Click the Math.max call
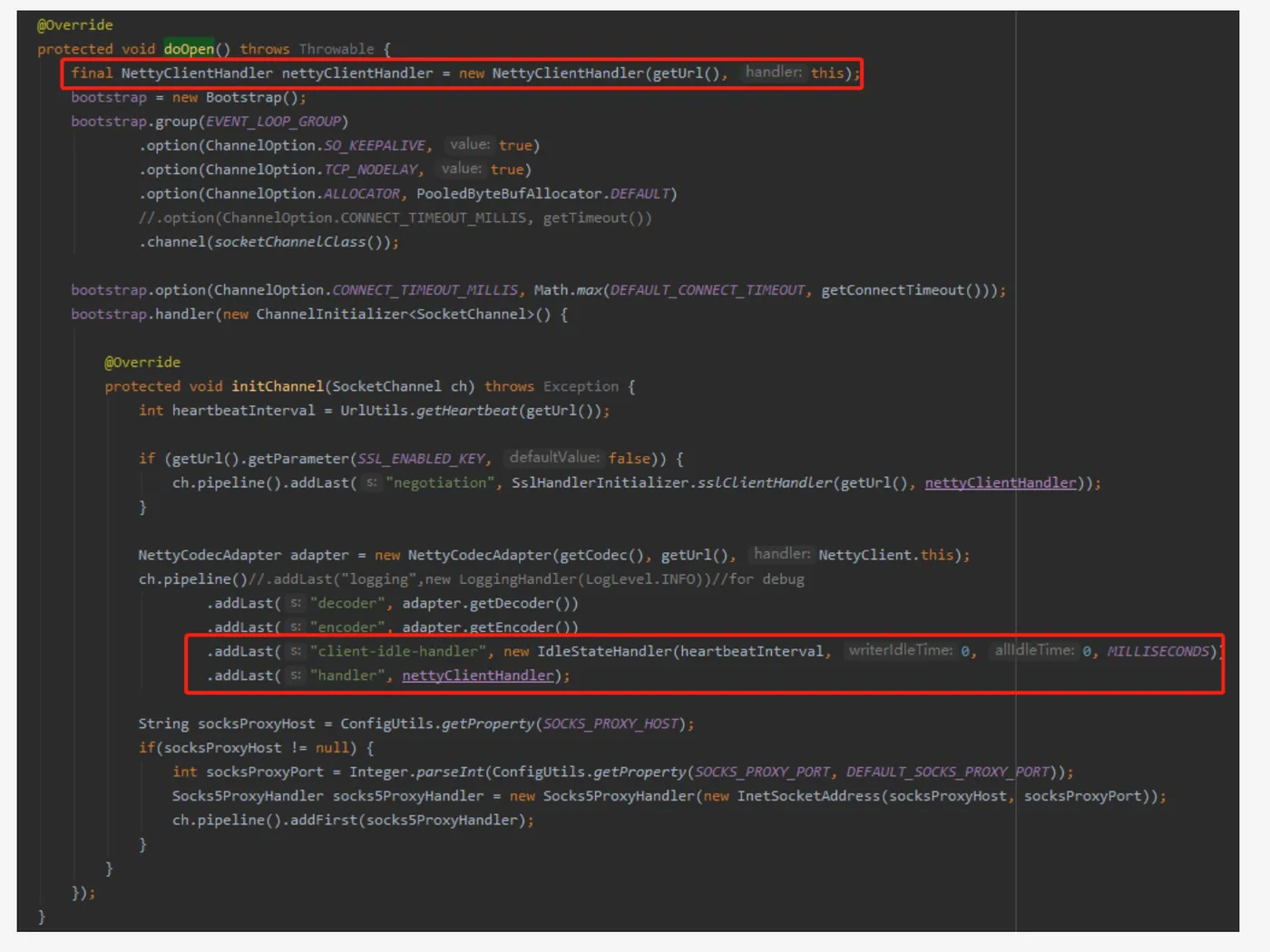The image size is (1270, 952). tap(568, 290)
